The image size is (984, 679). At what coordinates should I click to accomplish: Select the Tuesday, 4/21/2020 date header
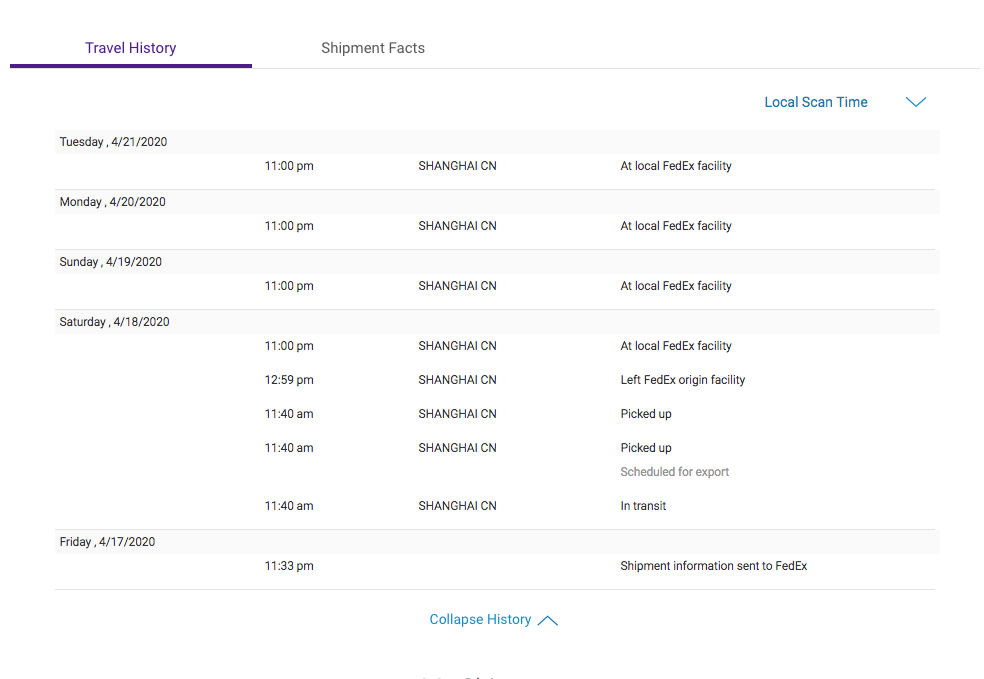pos(497,142)
